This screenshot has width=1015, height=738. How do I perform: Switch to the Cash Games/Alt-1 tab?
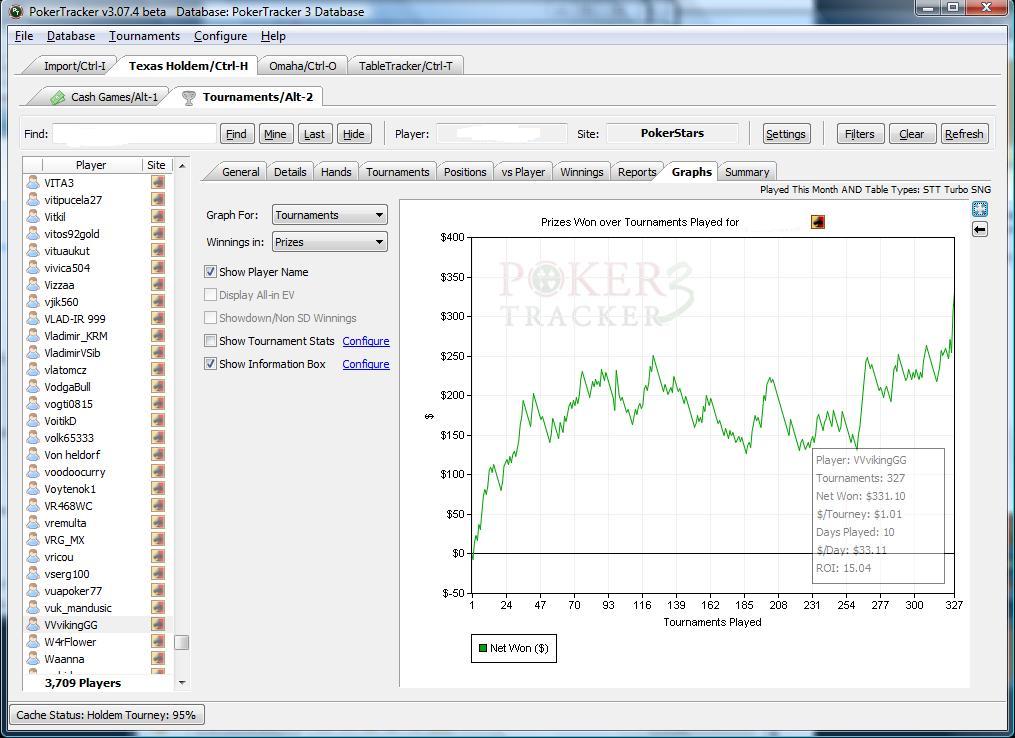click(x=105, y=96)
